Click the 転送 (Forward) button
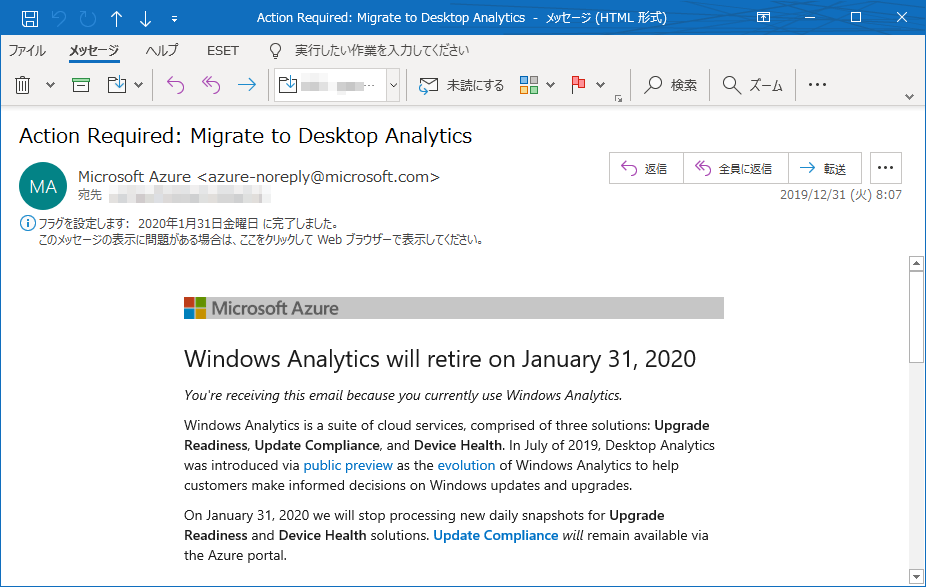This screenshot has height=587, width=926. coord(825,168)
